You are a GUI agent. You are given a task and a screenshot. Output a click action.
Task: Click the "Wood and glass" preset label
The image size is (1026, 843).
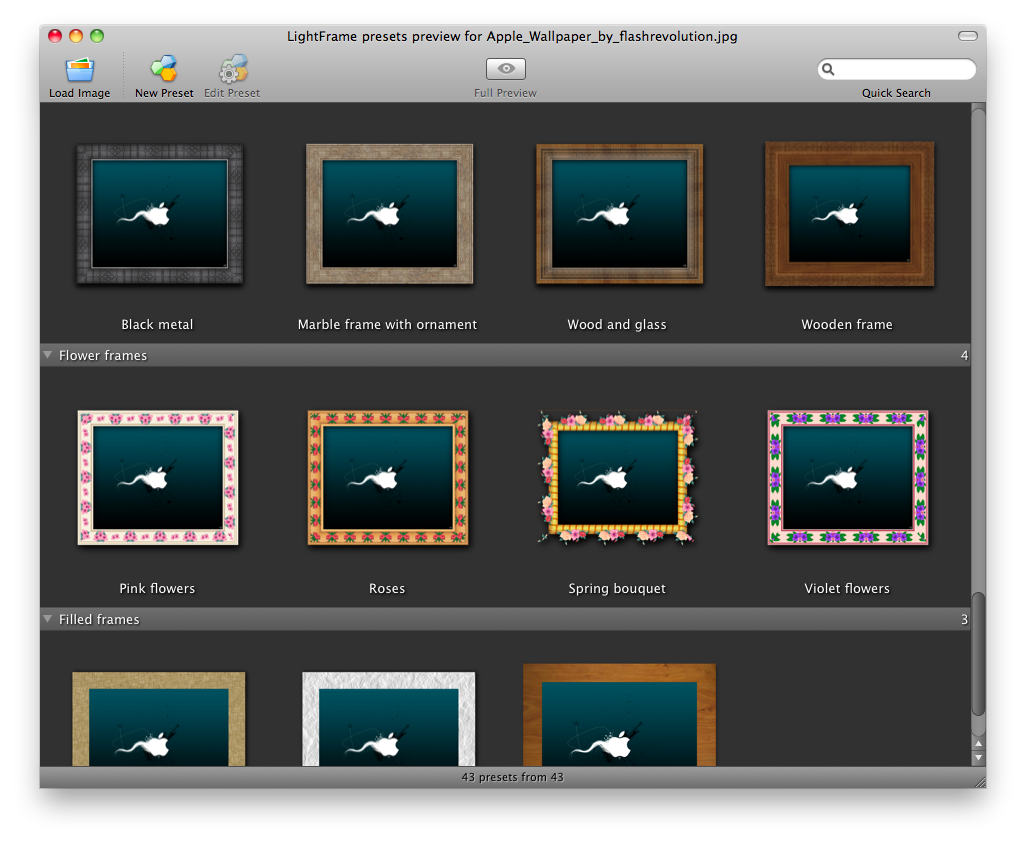(617, 325)
